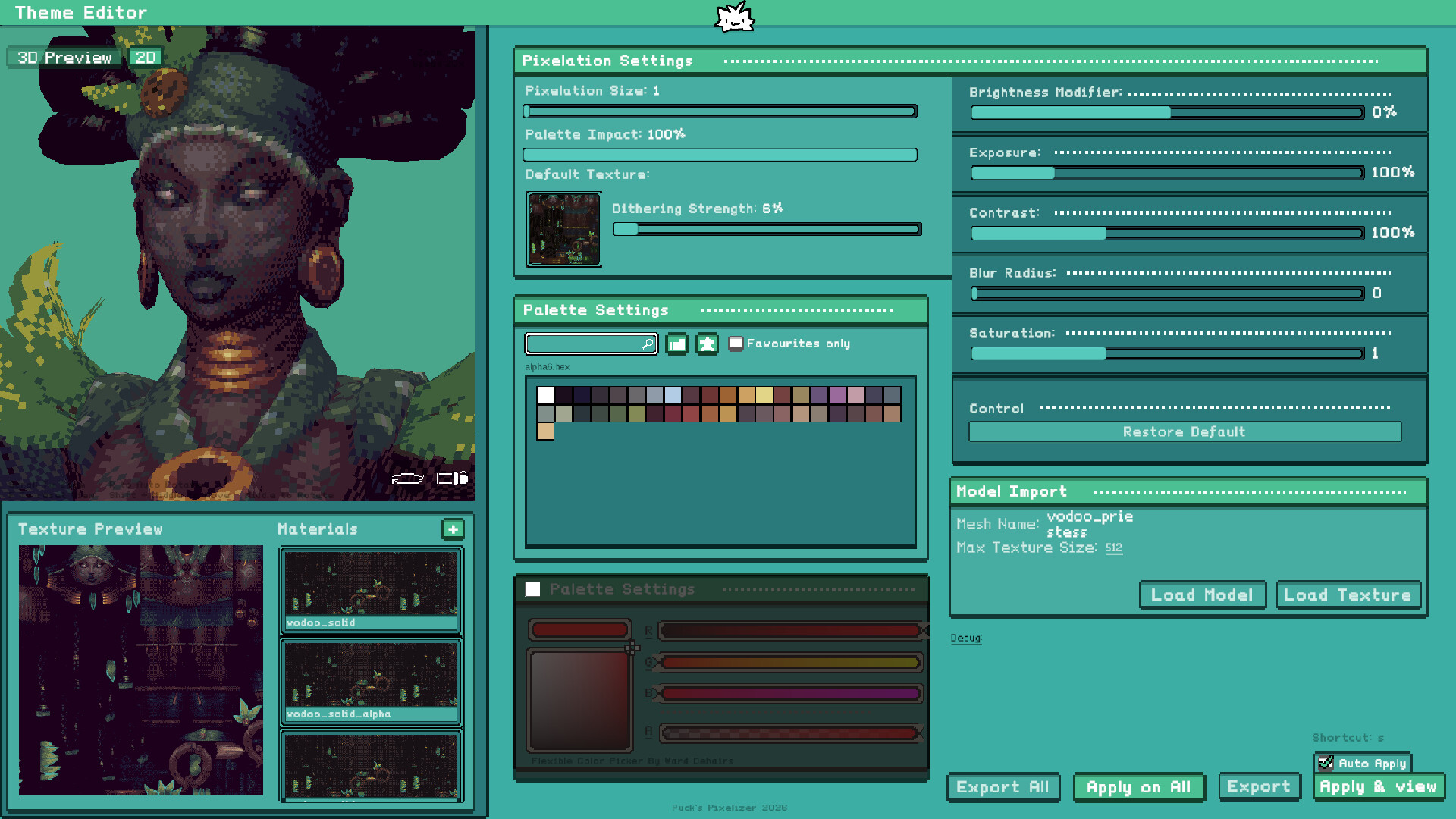Select the 2D view tab

[146, 57]
